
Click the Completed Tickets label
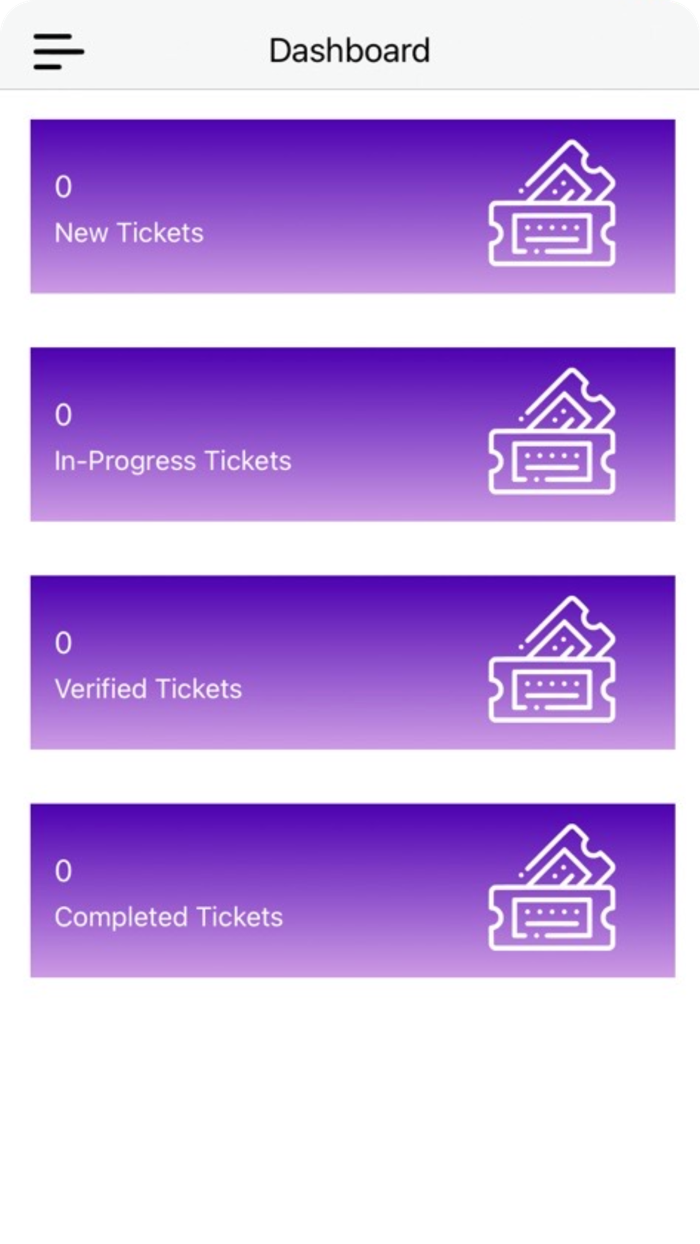tap(169, 916)
